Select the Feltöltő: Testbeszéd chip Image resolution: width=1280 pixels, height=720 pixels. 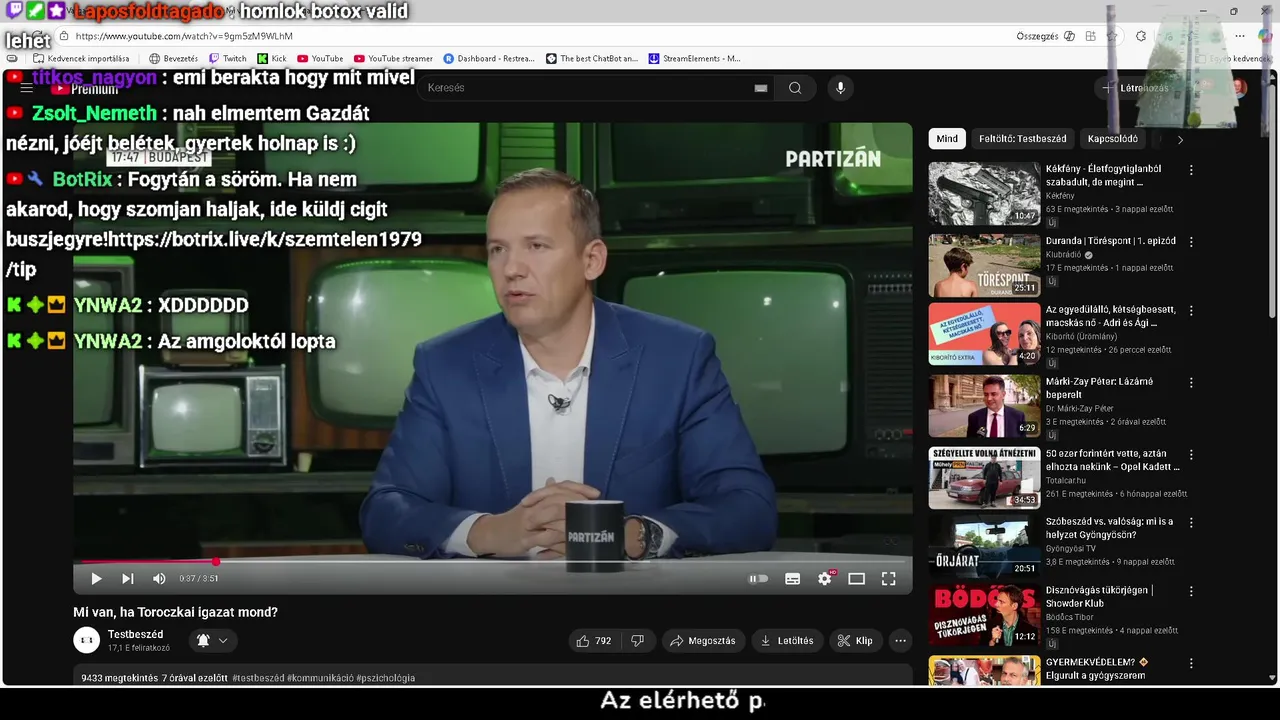click(1022, 139)
